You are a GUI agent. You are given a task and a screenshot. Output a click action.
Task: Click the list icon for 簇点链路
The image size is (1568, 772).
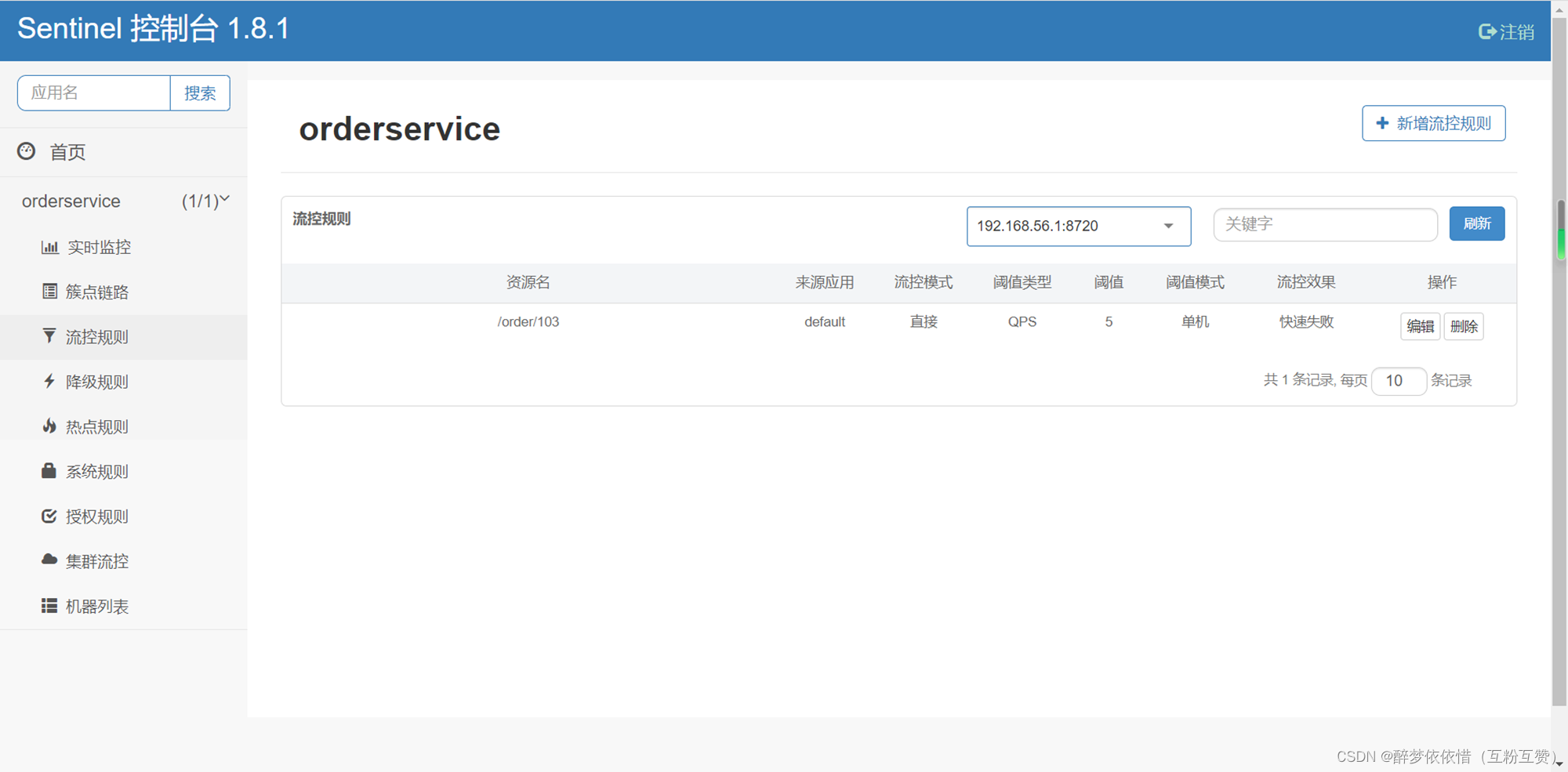tap(49, 292)
